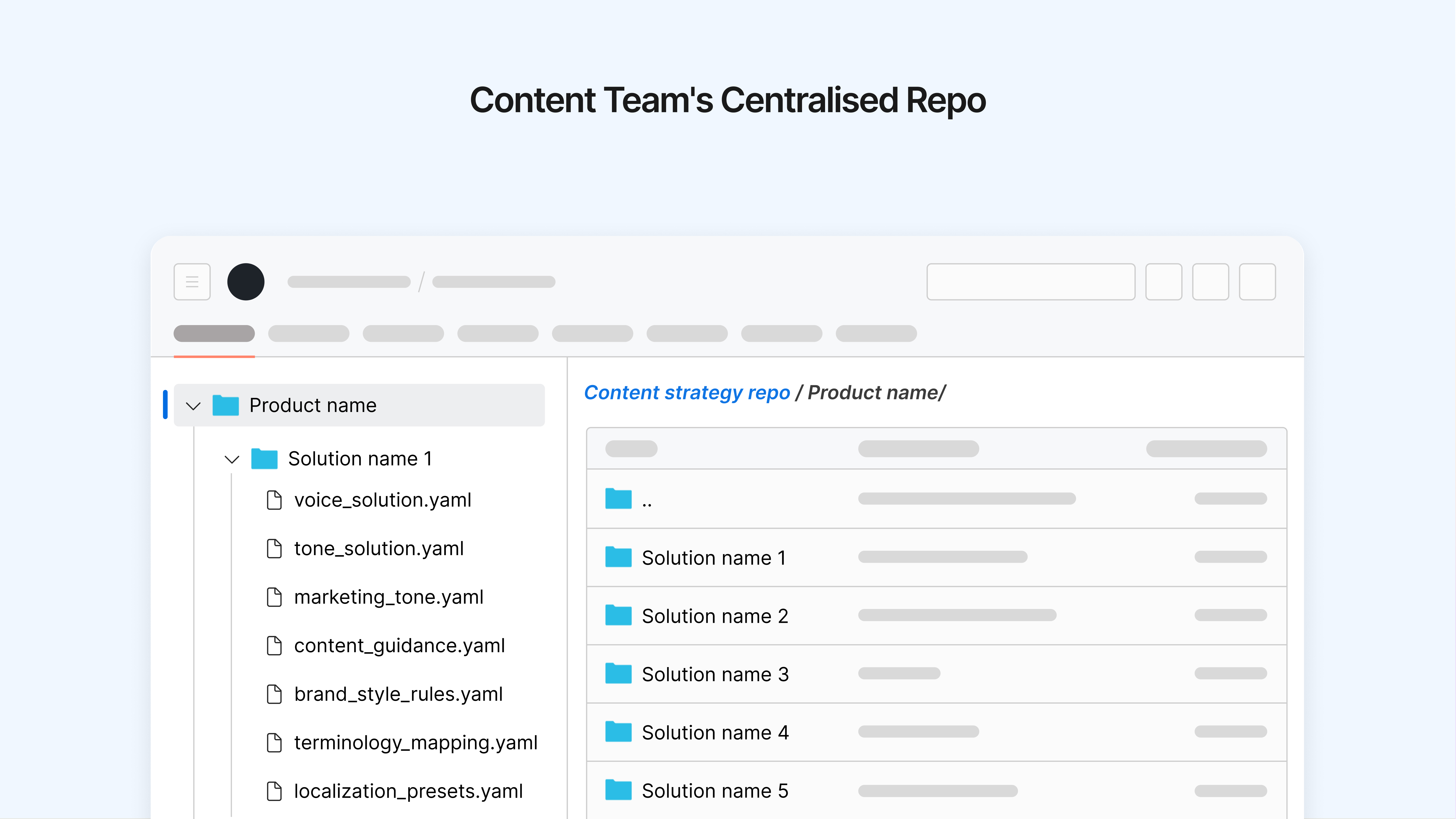The image size is (1456, 819).
Task: Click file icon beside marketing_tone.yaml
Action: pos(274,597)
